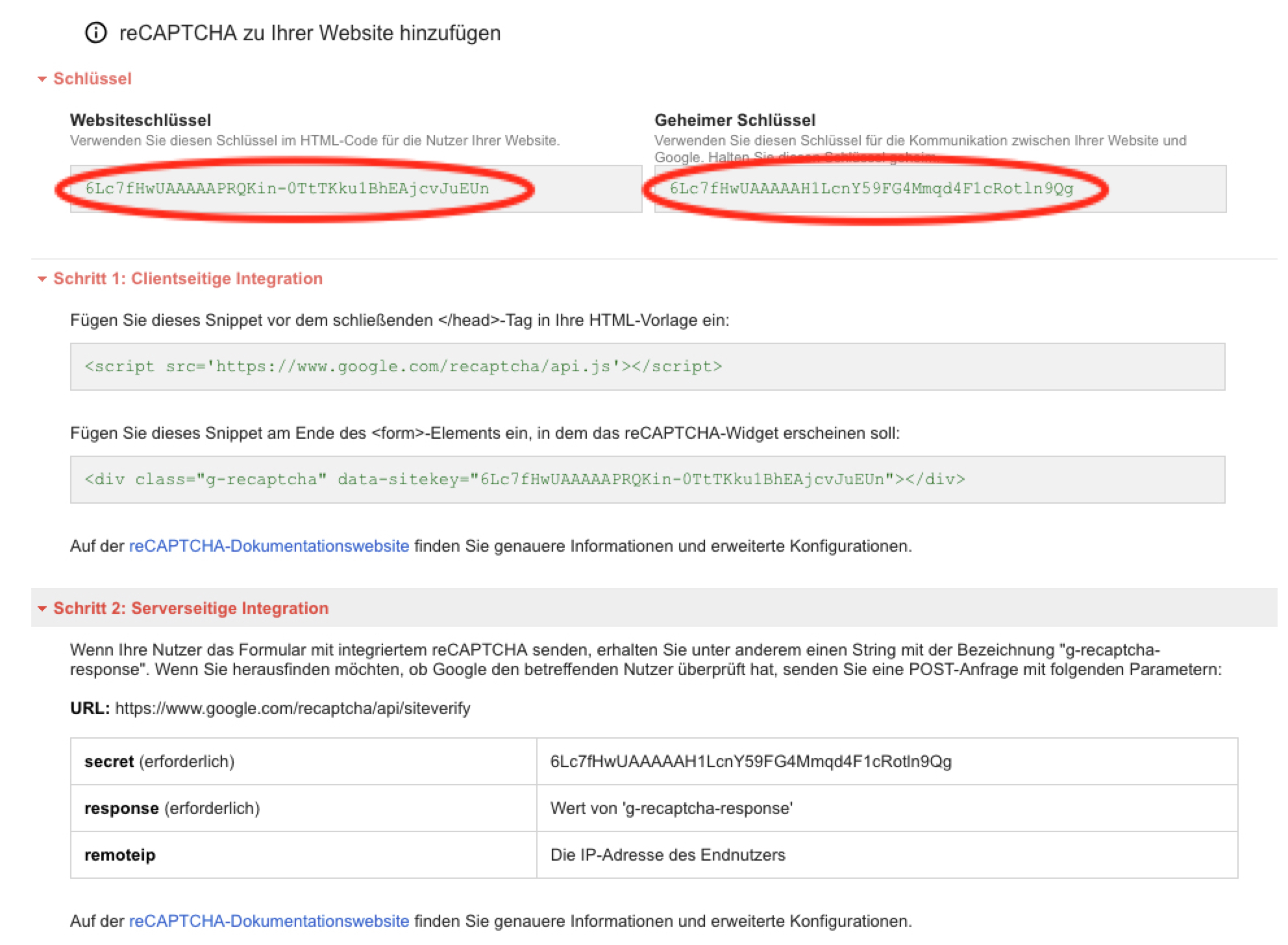
Task: Click the Schritt 1 section title text
Action: pos(188,278)
